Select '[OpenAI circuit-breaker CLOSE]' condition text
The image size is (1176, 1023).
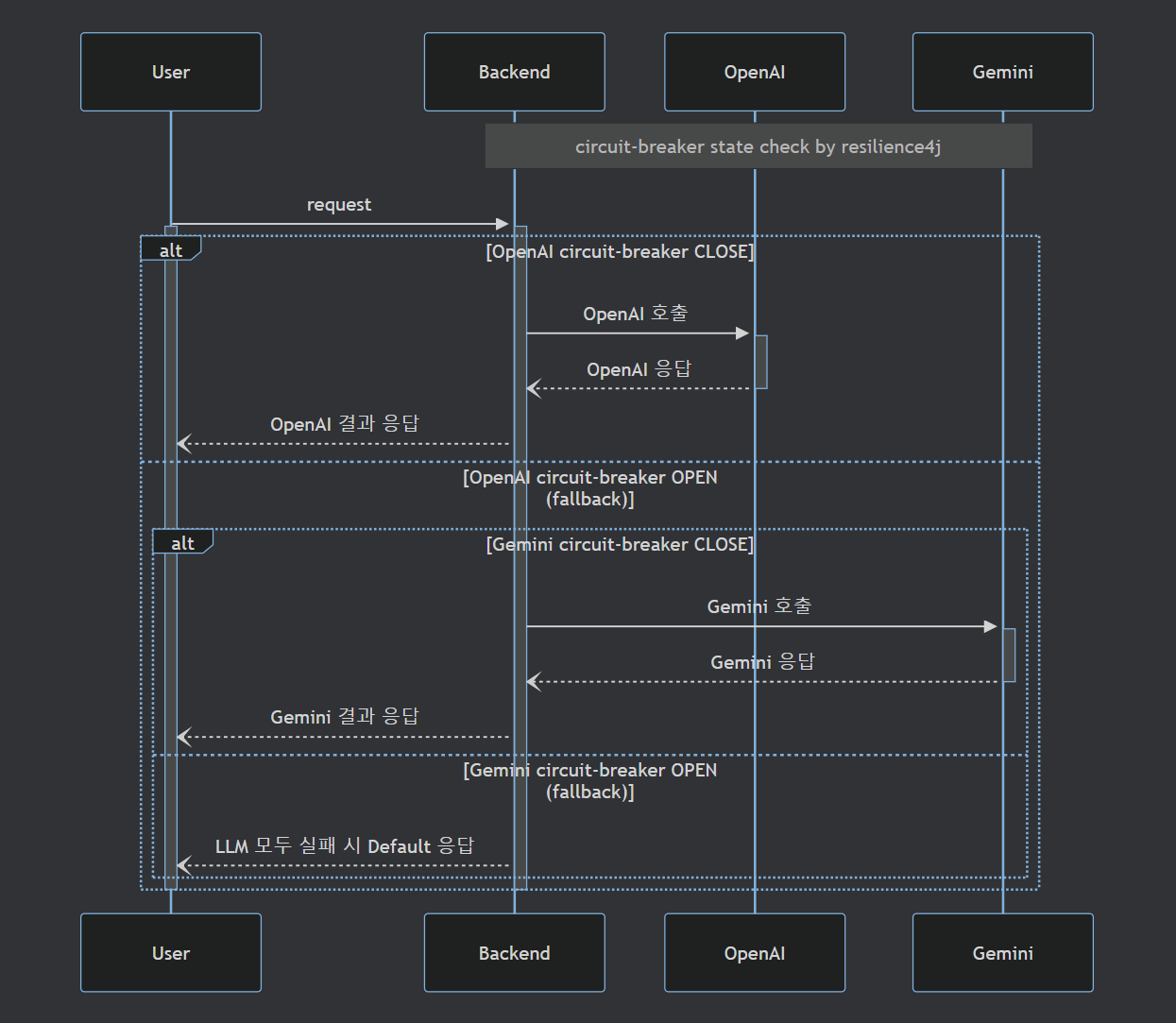click(x=620, y=251)
